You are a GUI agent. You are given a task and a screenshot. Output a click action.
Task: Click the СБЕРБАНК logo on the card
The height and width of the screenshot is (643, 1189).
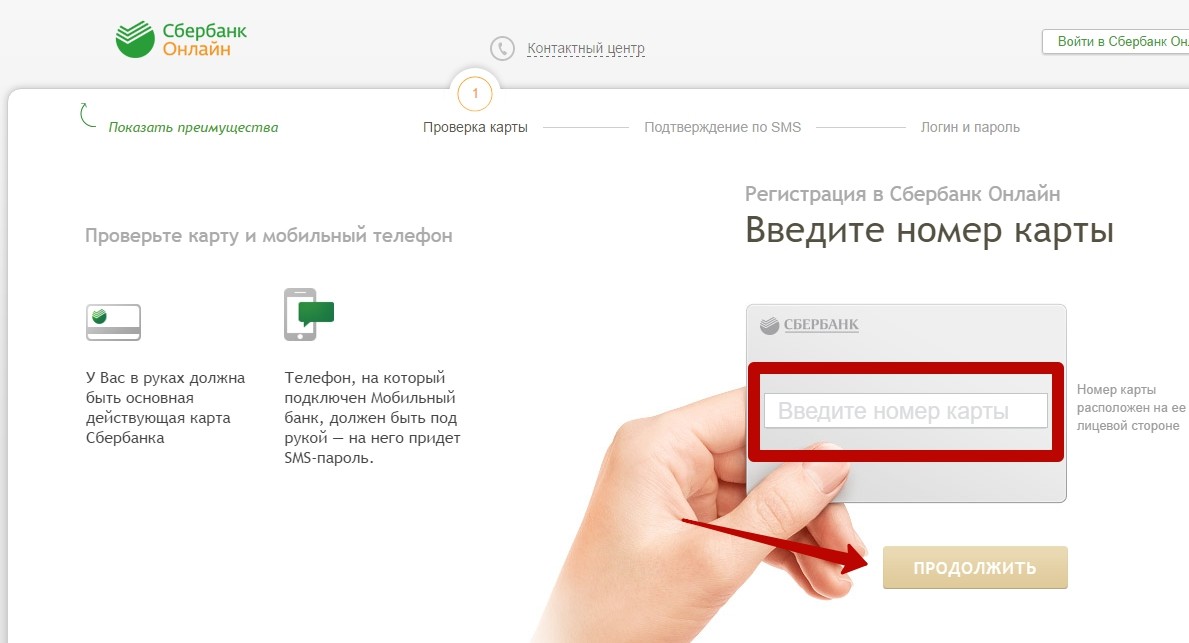click(x=809, y=325)
